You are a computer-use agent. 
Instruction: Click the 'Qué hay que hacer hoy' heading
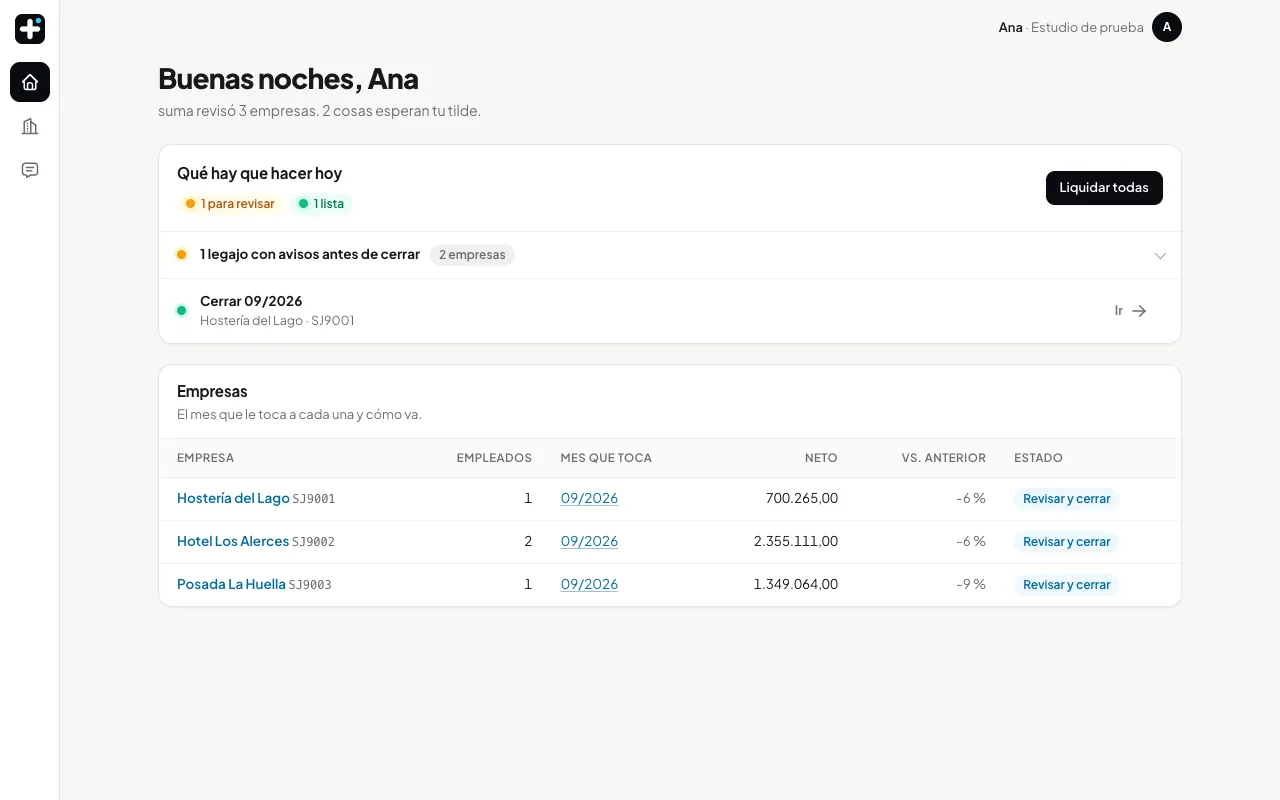click(259, 173)
